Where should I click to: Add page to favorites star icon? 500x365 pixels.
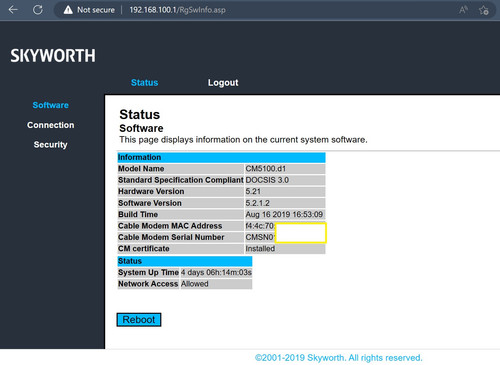(x=483, y=10)
